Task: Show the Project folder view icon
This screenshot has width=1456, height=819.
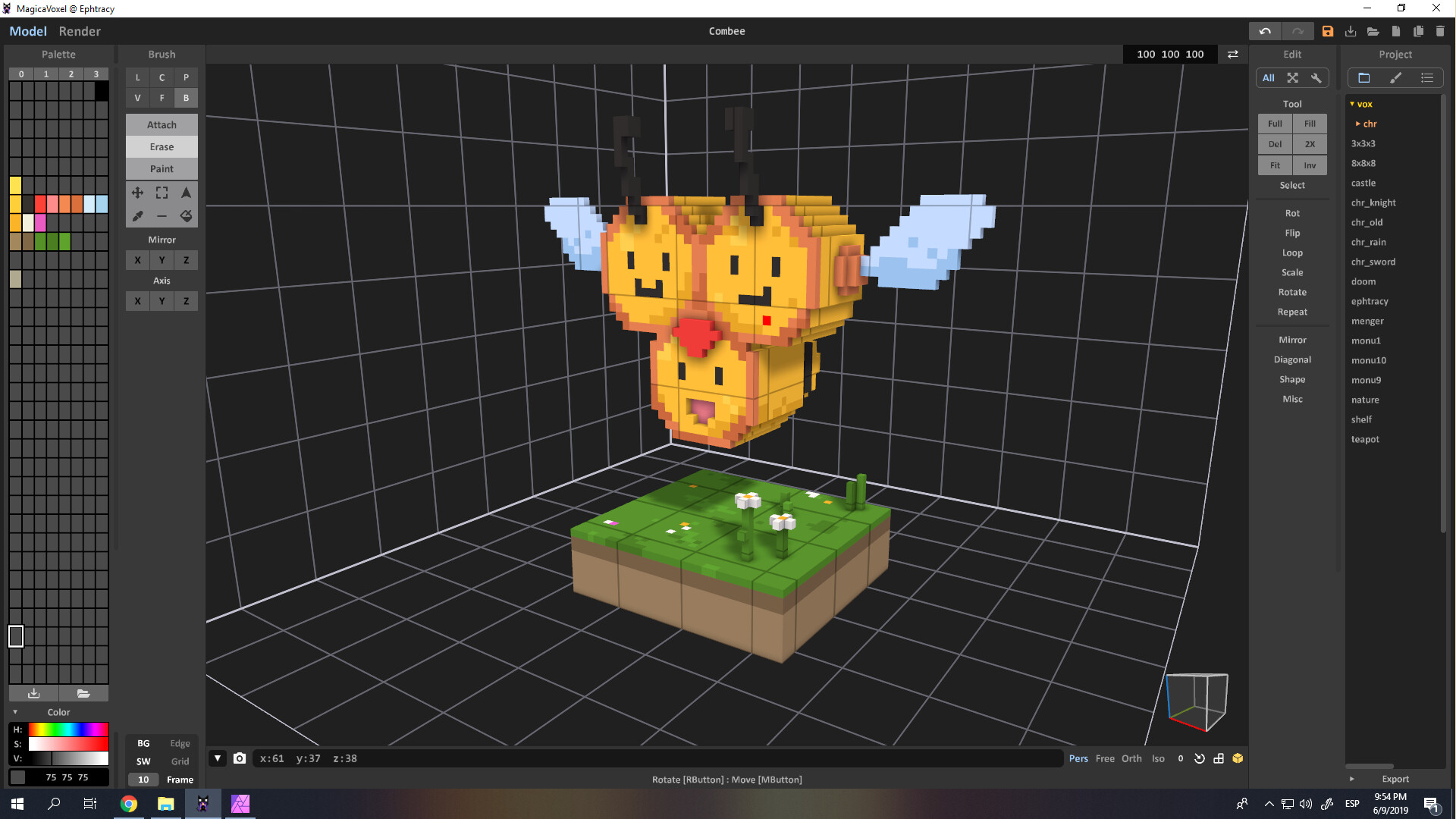Action: [1363, 77]
